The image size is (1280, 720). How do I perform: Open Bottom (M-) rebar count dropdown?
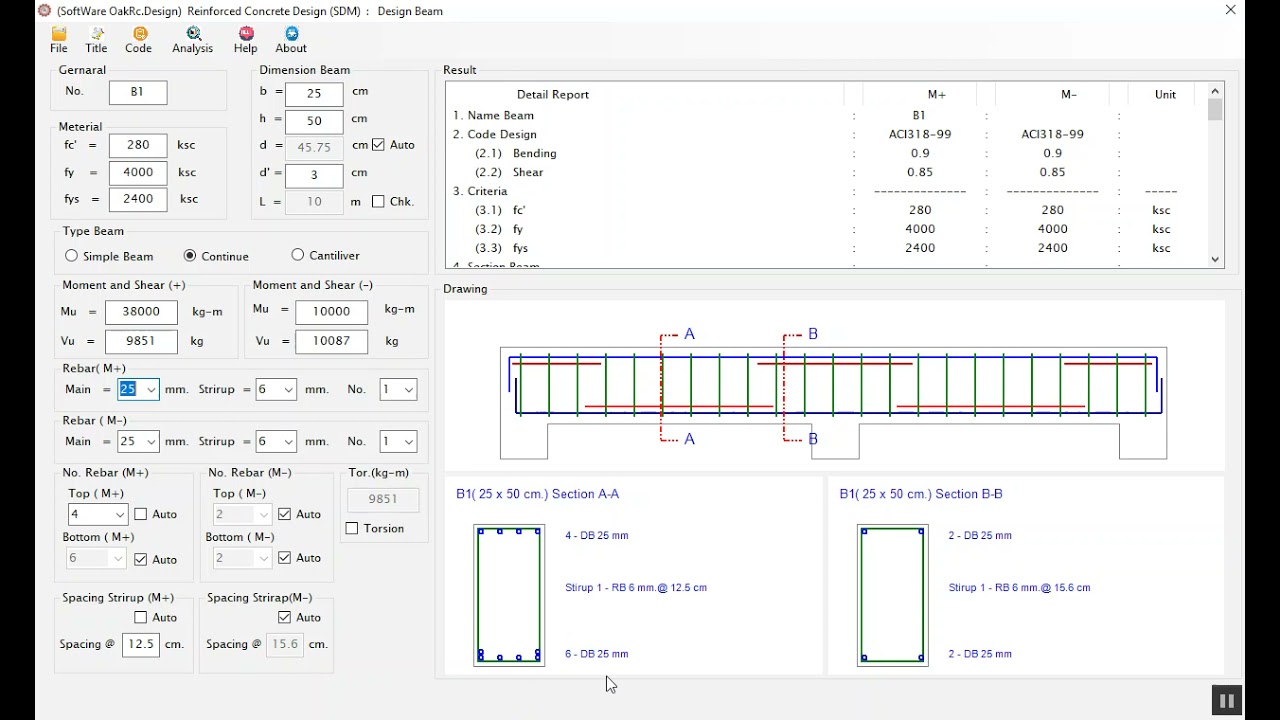click(264, 558)
